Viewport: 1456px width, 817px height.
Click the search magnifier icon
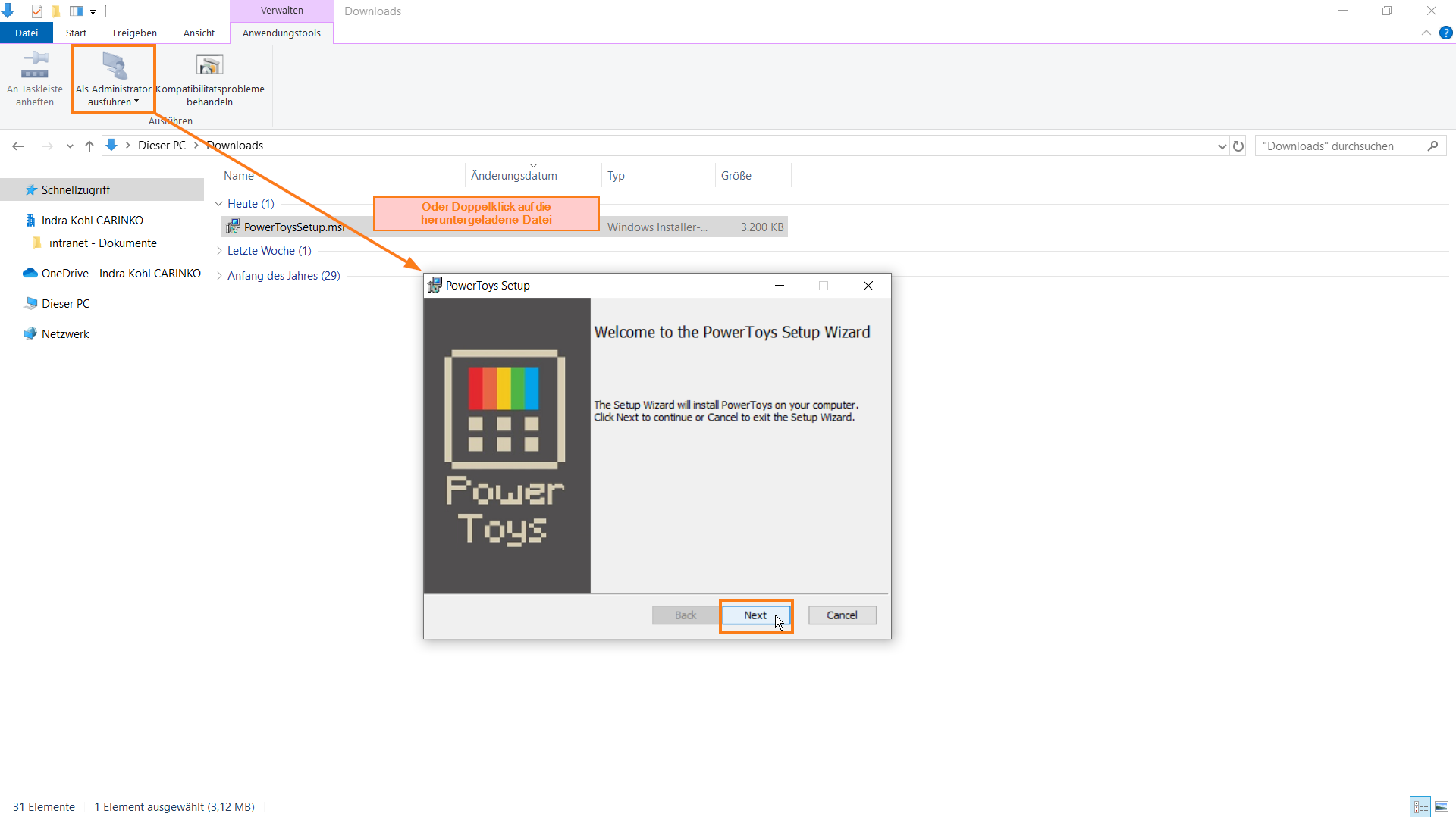point(1432,146)
